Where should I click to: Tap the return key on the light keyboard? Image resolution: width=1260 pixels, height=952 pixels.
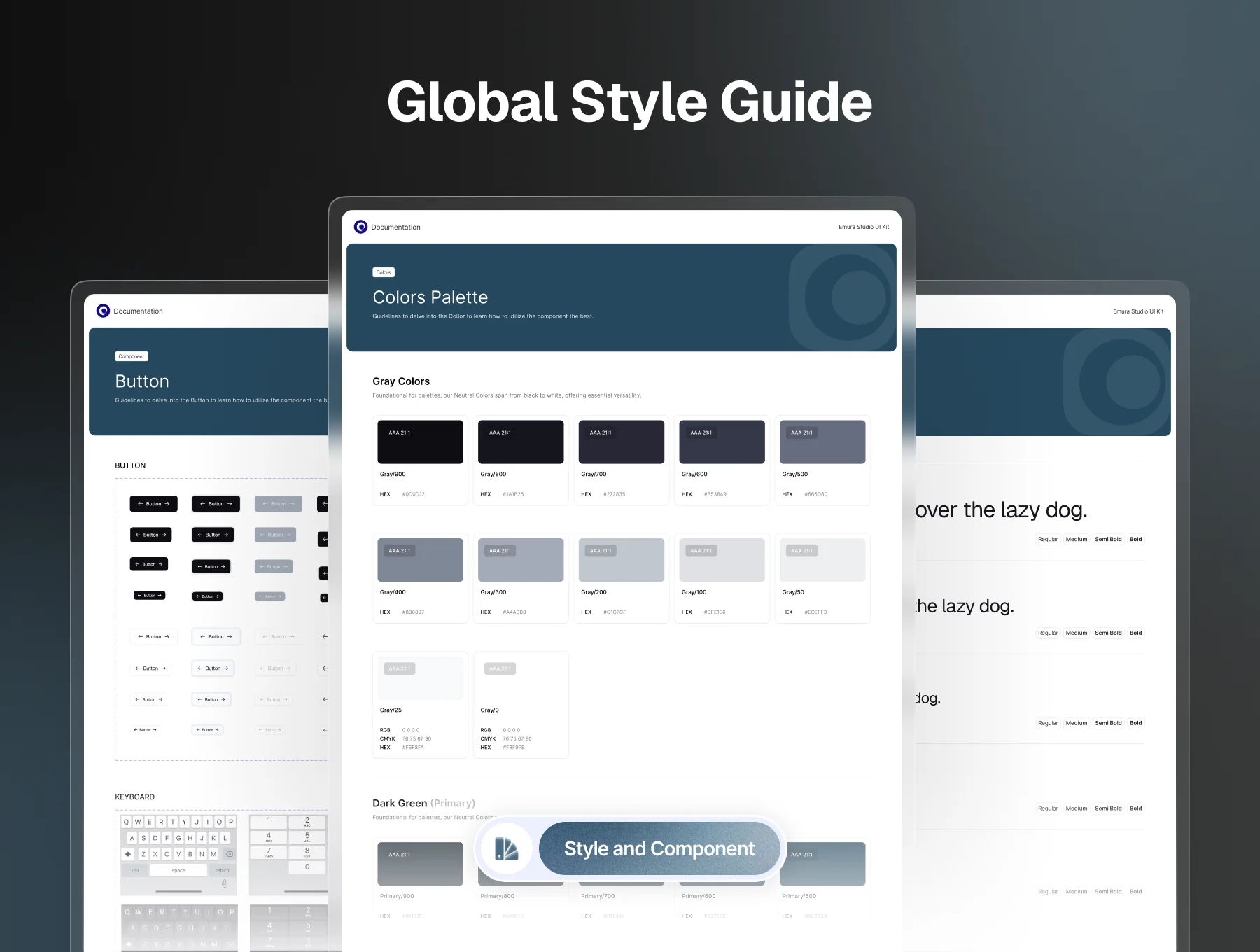click(x=222, y=870)
